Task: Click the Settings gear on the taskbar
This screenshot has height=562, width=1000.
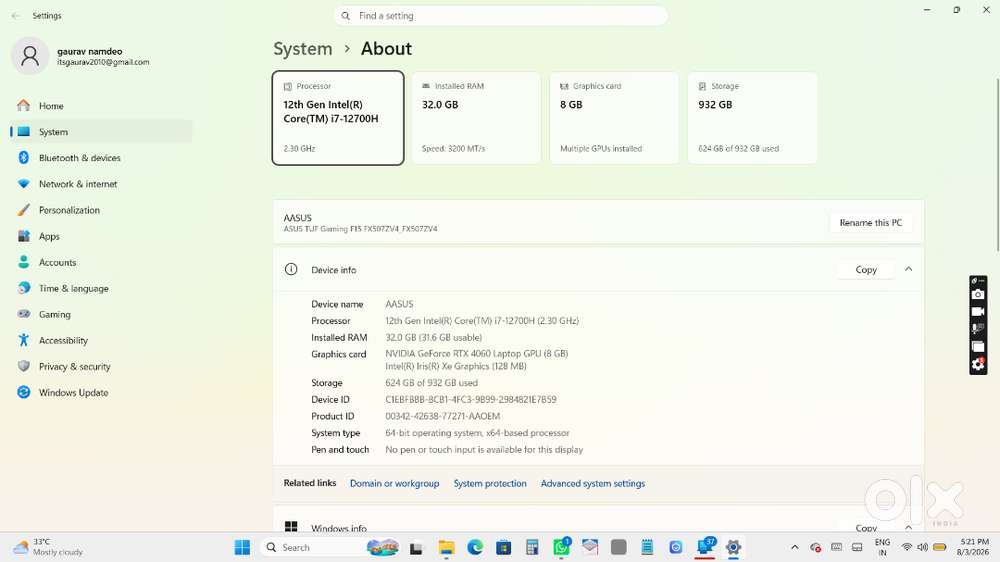Action: [x=733, y=547]
